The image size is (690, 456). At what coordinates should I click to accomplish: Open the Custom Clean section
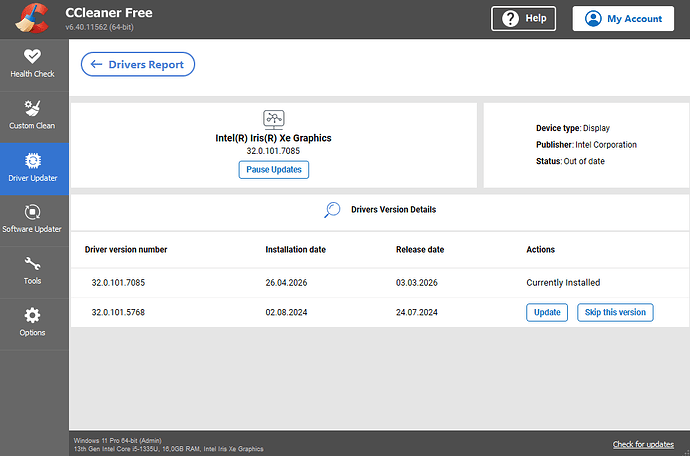[33, 116]
